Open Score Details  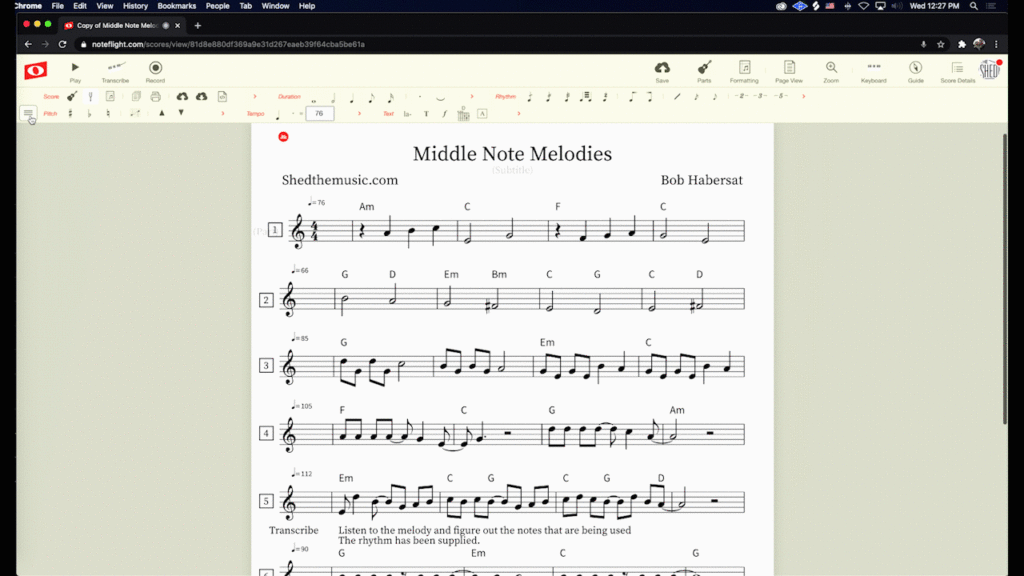click(957, 70)
